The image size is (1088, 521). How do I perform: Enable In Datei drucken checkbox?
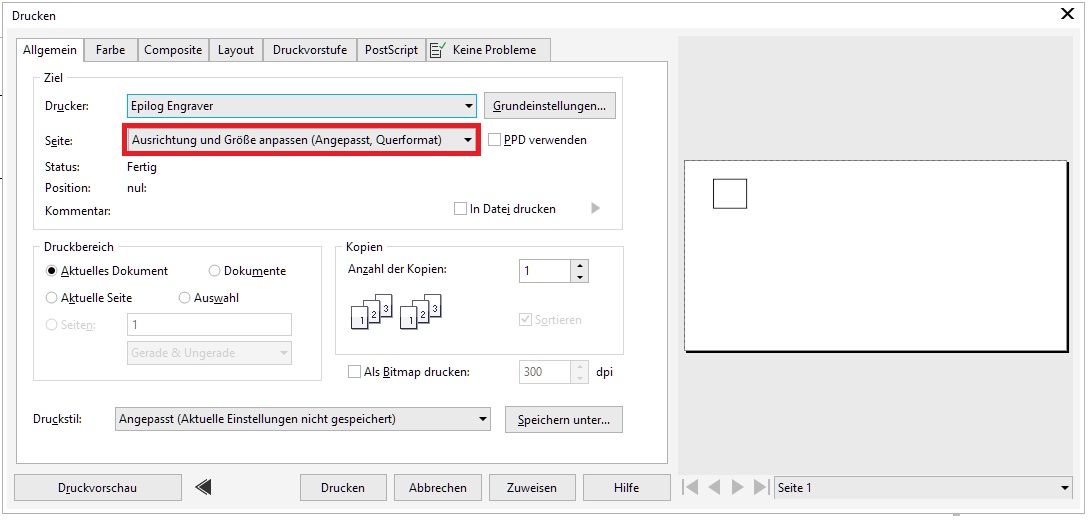[460, 208]
